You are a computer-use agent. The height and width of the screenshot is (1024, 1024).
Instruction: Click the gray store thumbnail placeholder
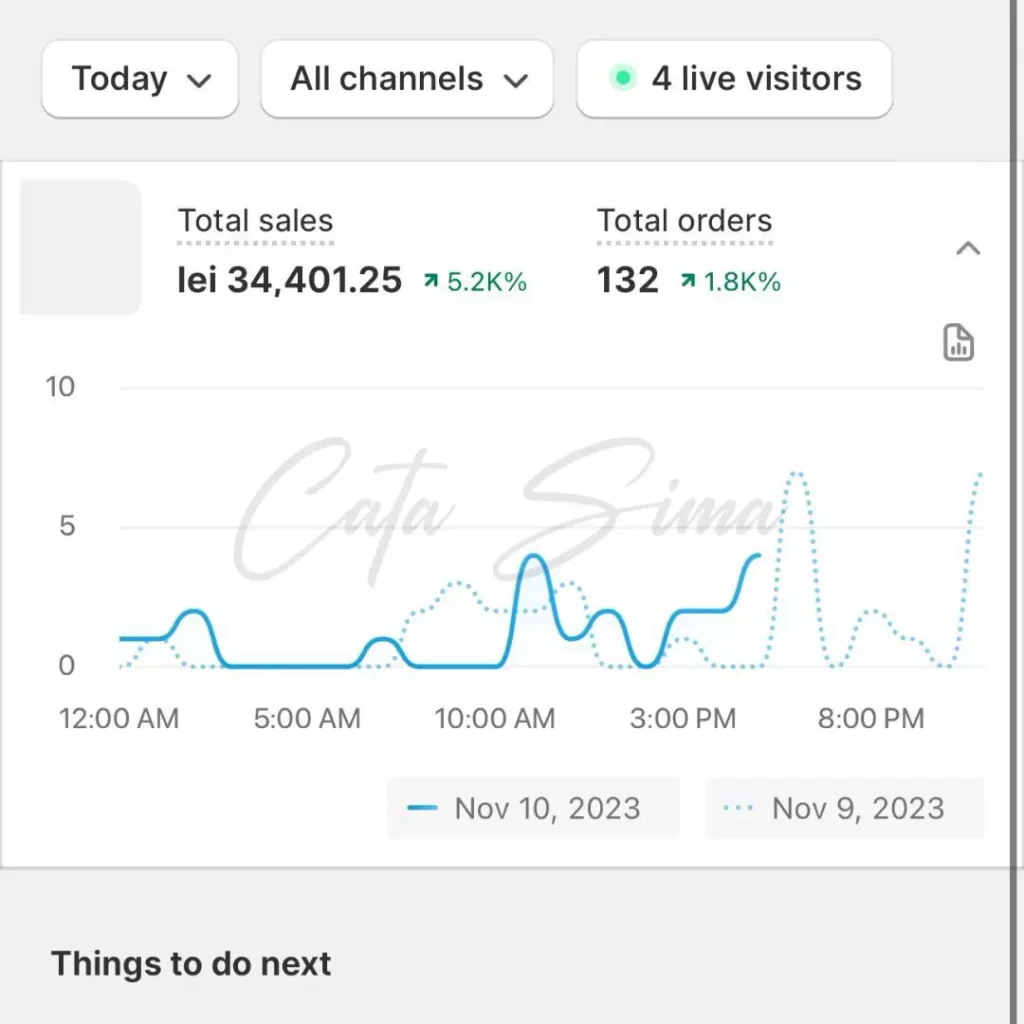tap(81, 247)
